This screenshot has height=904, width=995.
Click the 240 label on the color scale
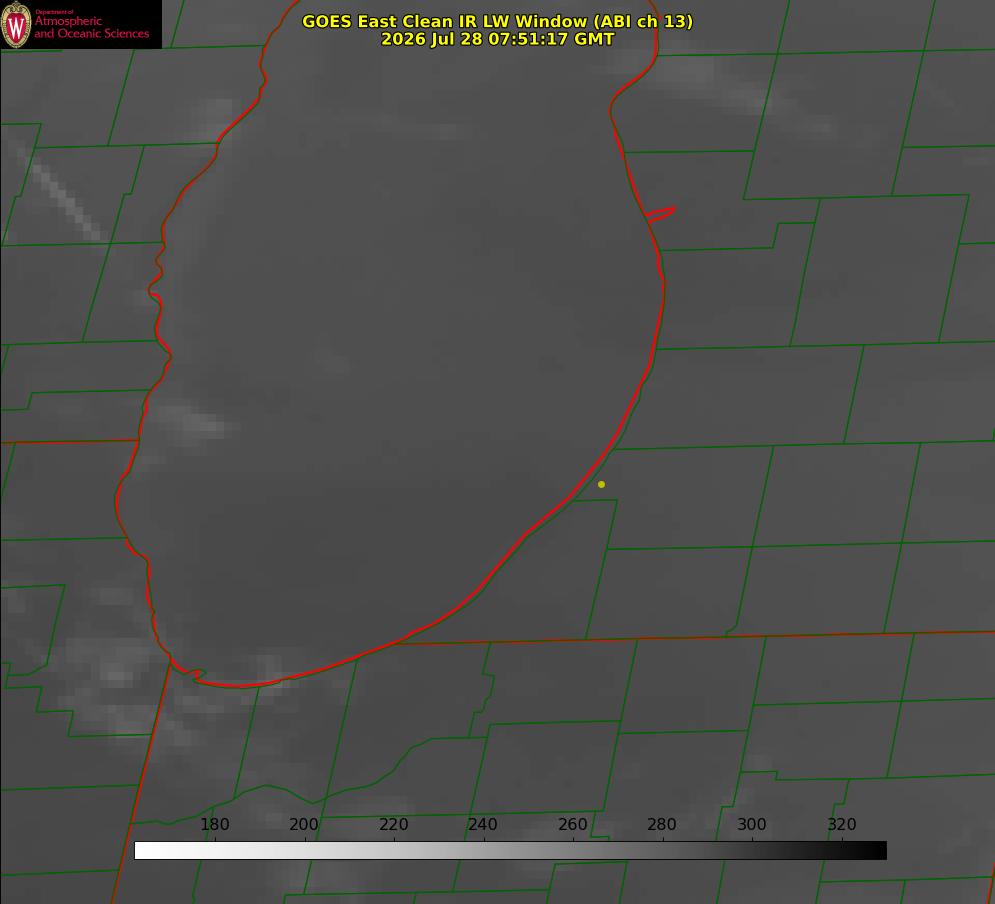[483, 824]
